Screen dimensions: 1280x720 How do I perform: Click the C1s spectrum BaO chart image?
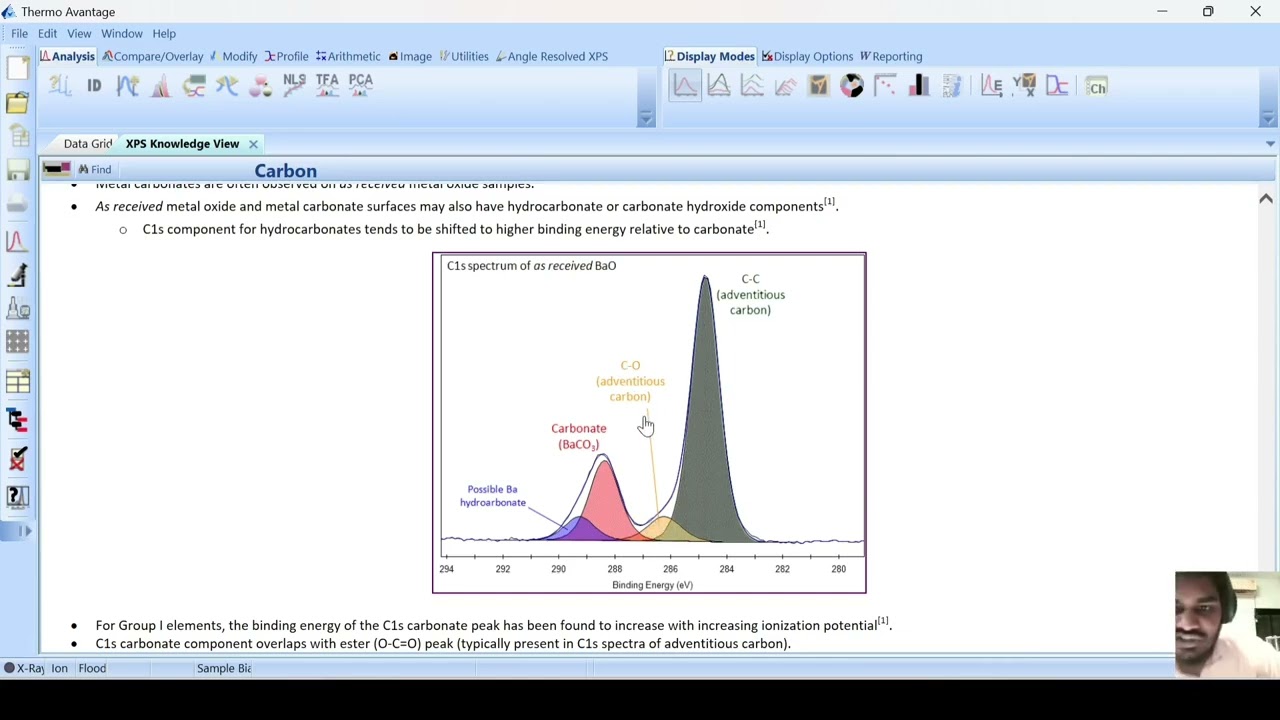tap(649, 423)
